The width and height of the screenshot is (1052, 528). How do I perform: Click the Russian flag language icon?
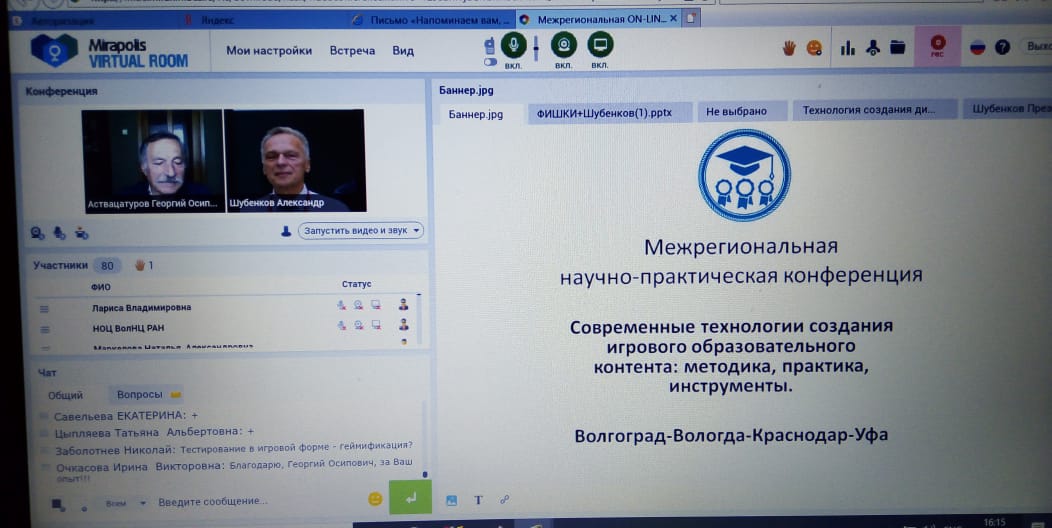(x=977, y=47)
